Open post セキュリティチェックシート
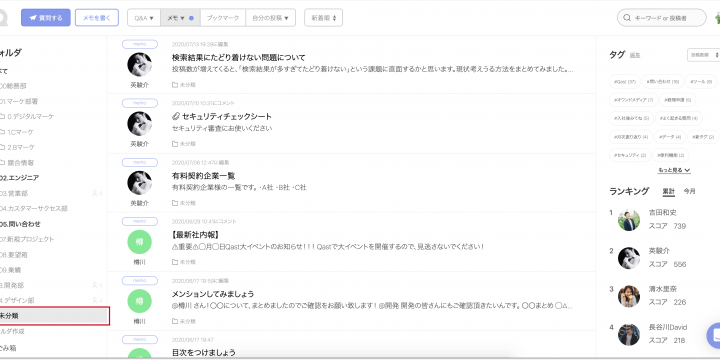 (227, 117)
